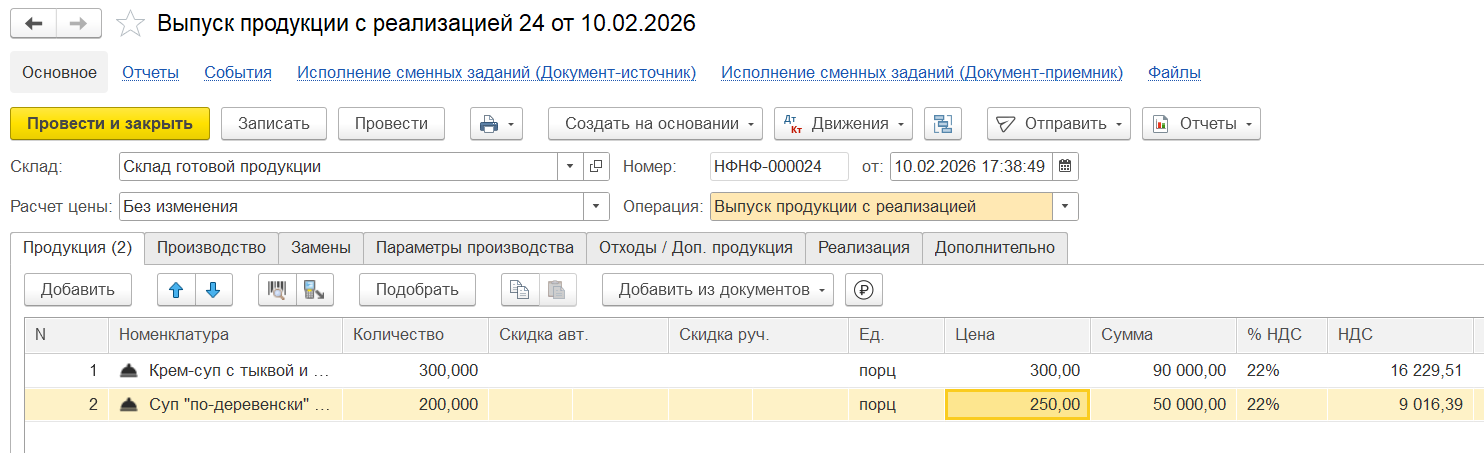Switch to the Производство tab
Screen dimensions: 1484x453
(211, 248)
